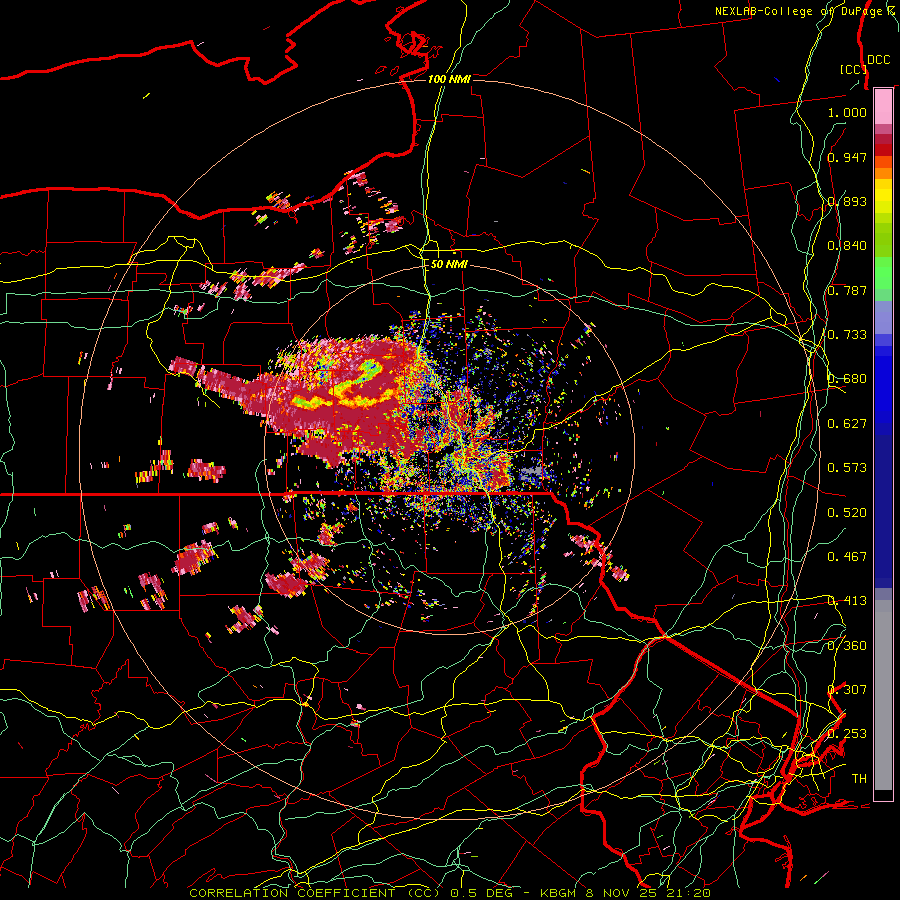Click the TH threshold label
This screenshot has width=900, height=900.
[x=859, y=778]
